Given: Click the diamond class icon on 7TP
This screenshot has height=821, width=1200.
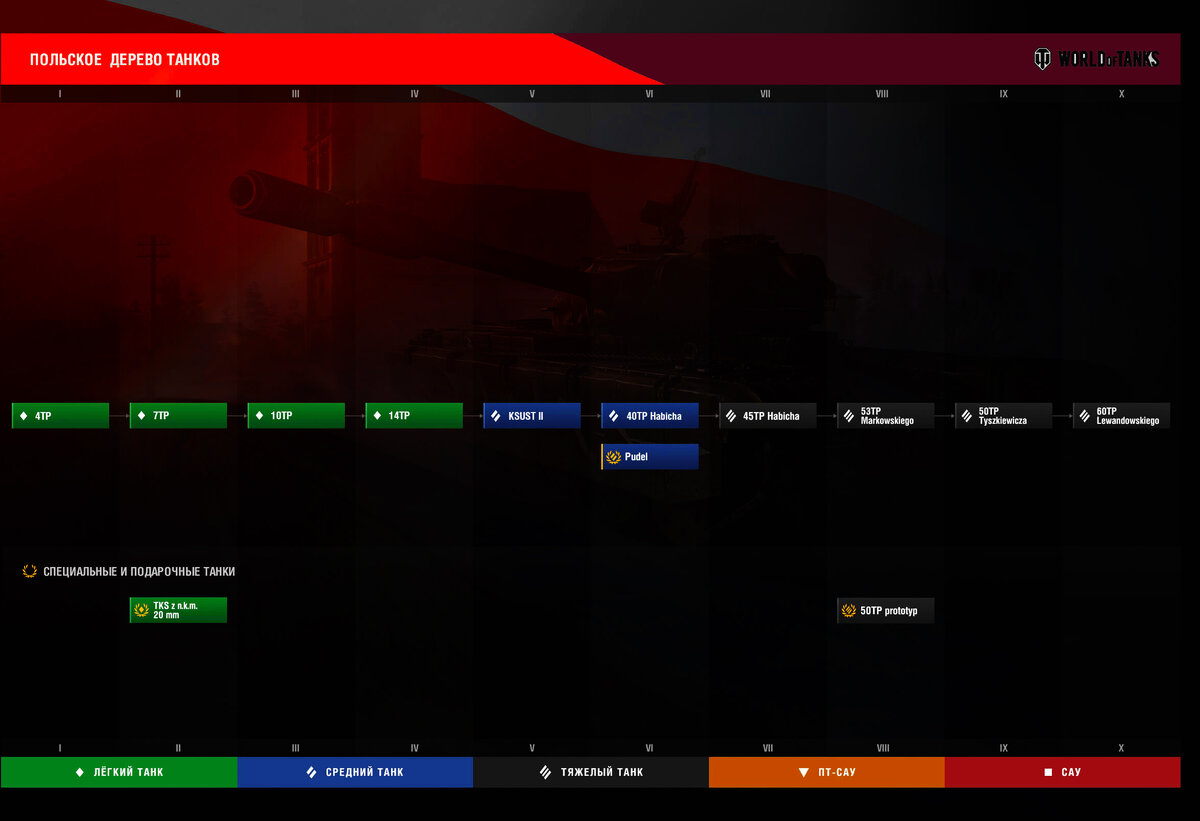Looking at the screenshot, I should [142, 416].
